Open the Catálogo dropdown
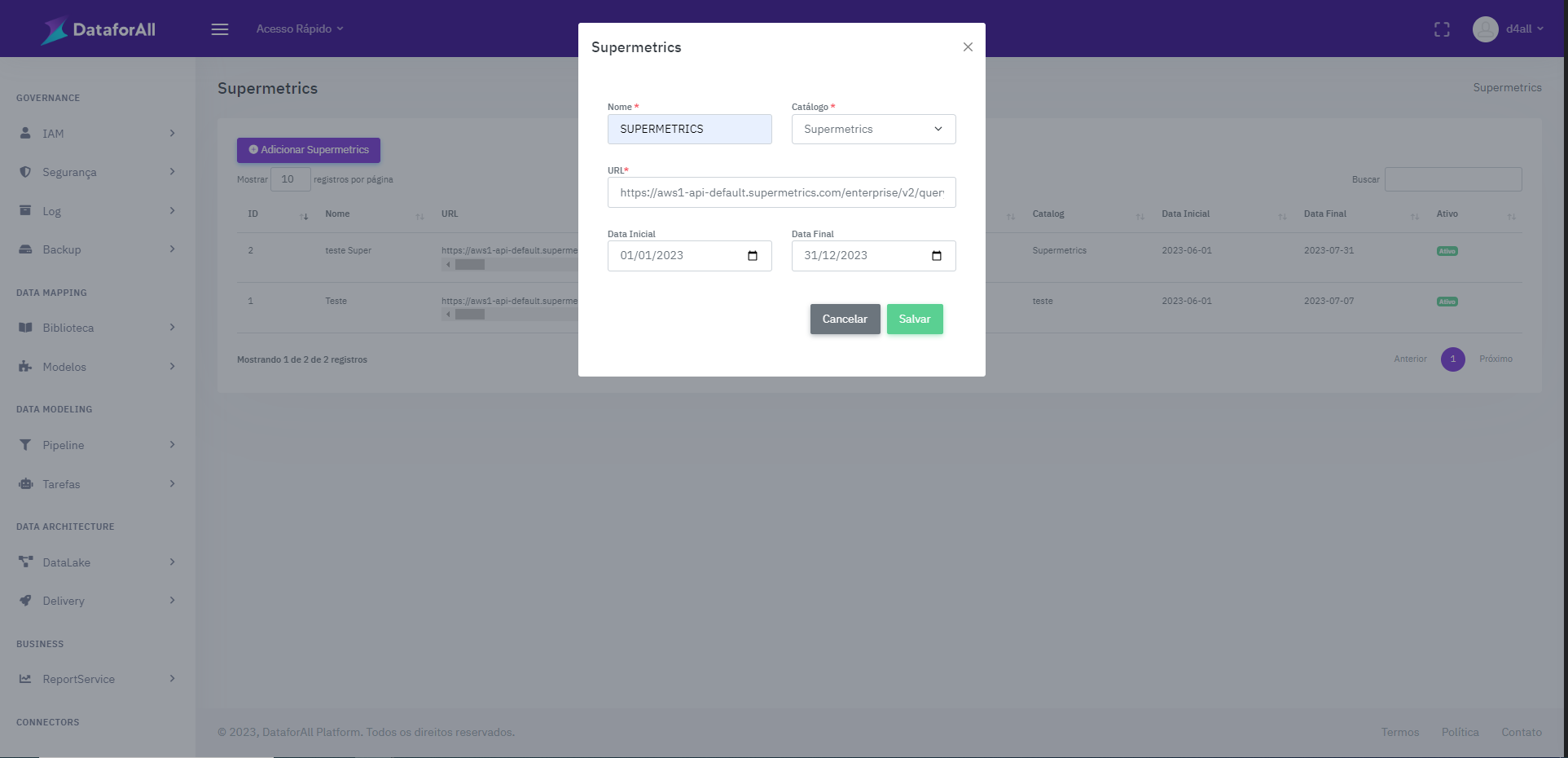Image resolution: width=1568 pixels, height=758 pixels. 873,130
